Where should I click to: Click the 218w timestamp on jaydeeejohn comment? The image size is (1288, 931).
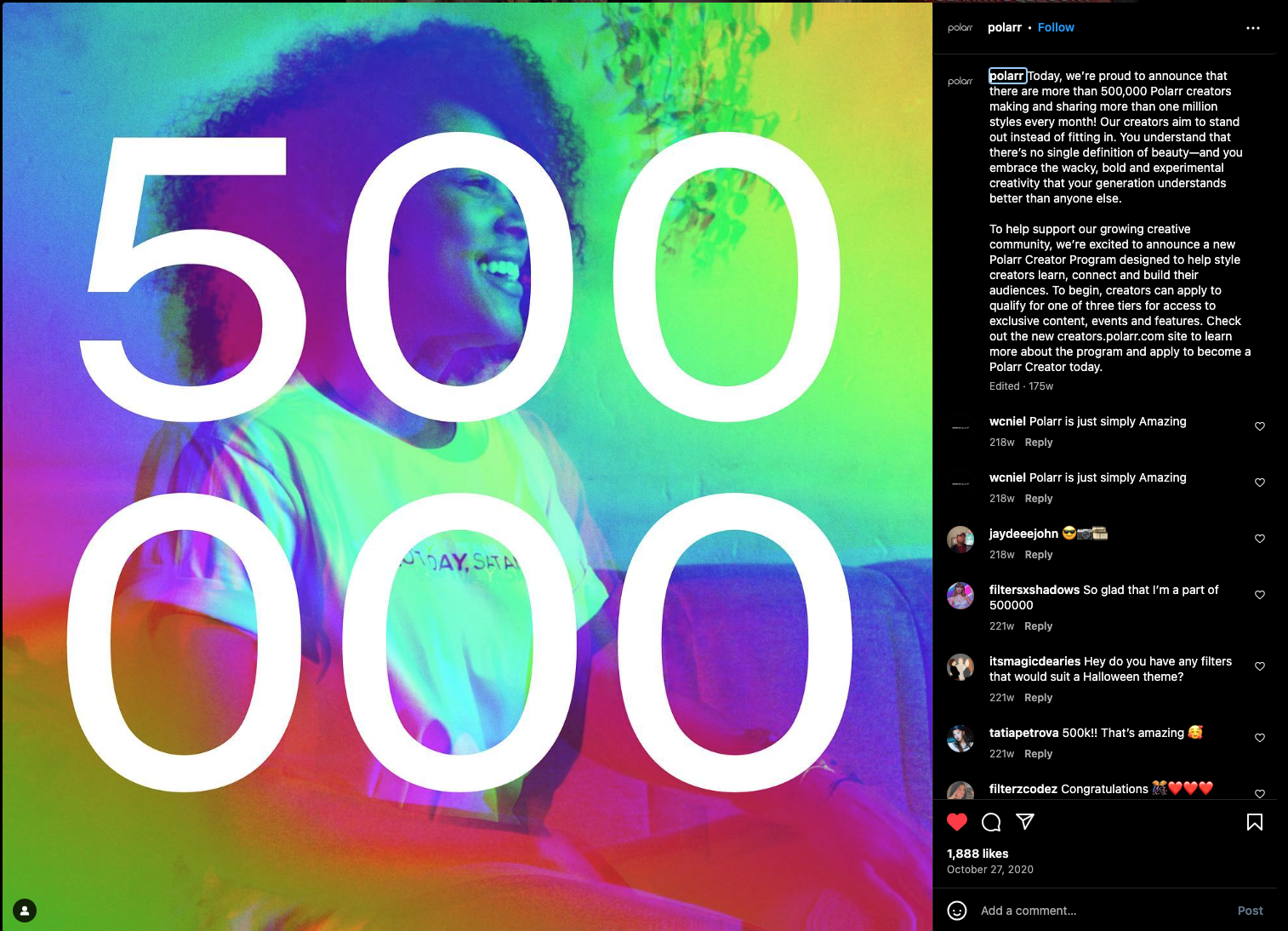tap(1002, 555)
